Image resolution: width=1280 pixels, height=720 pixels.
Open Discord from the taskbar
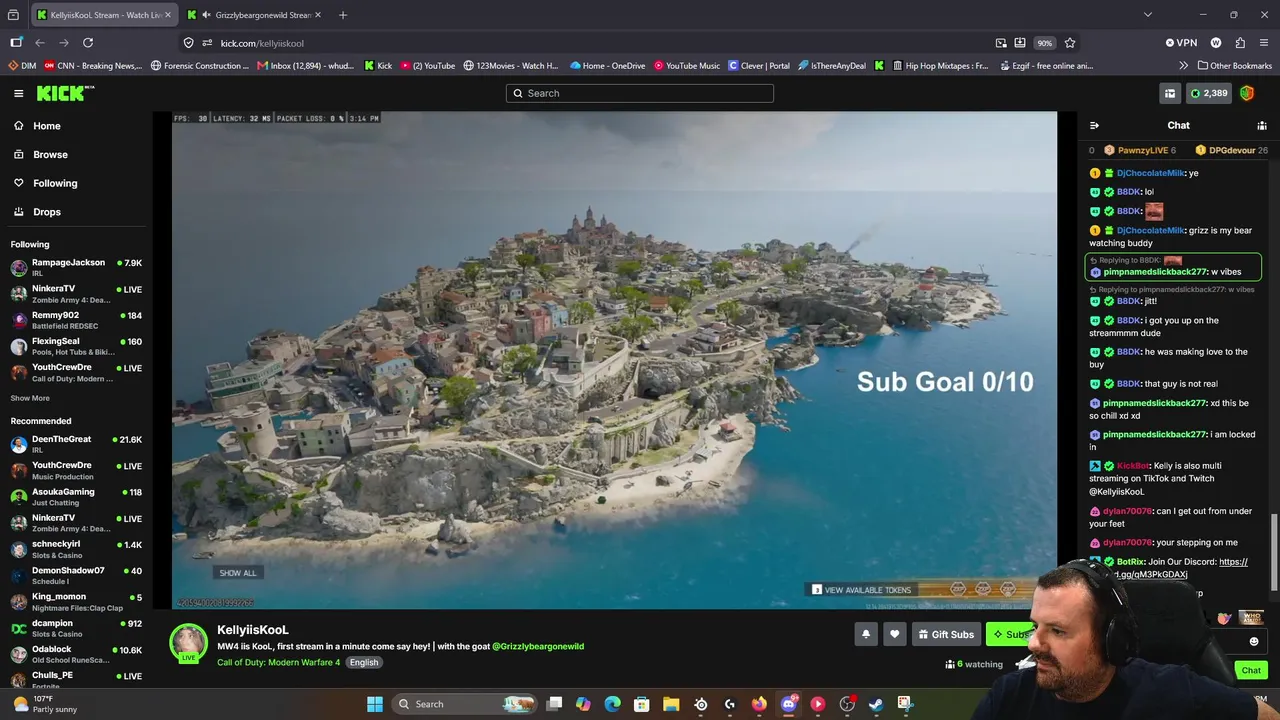click(x=788, y=704)
